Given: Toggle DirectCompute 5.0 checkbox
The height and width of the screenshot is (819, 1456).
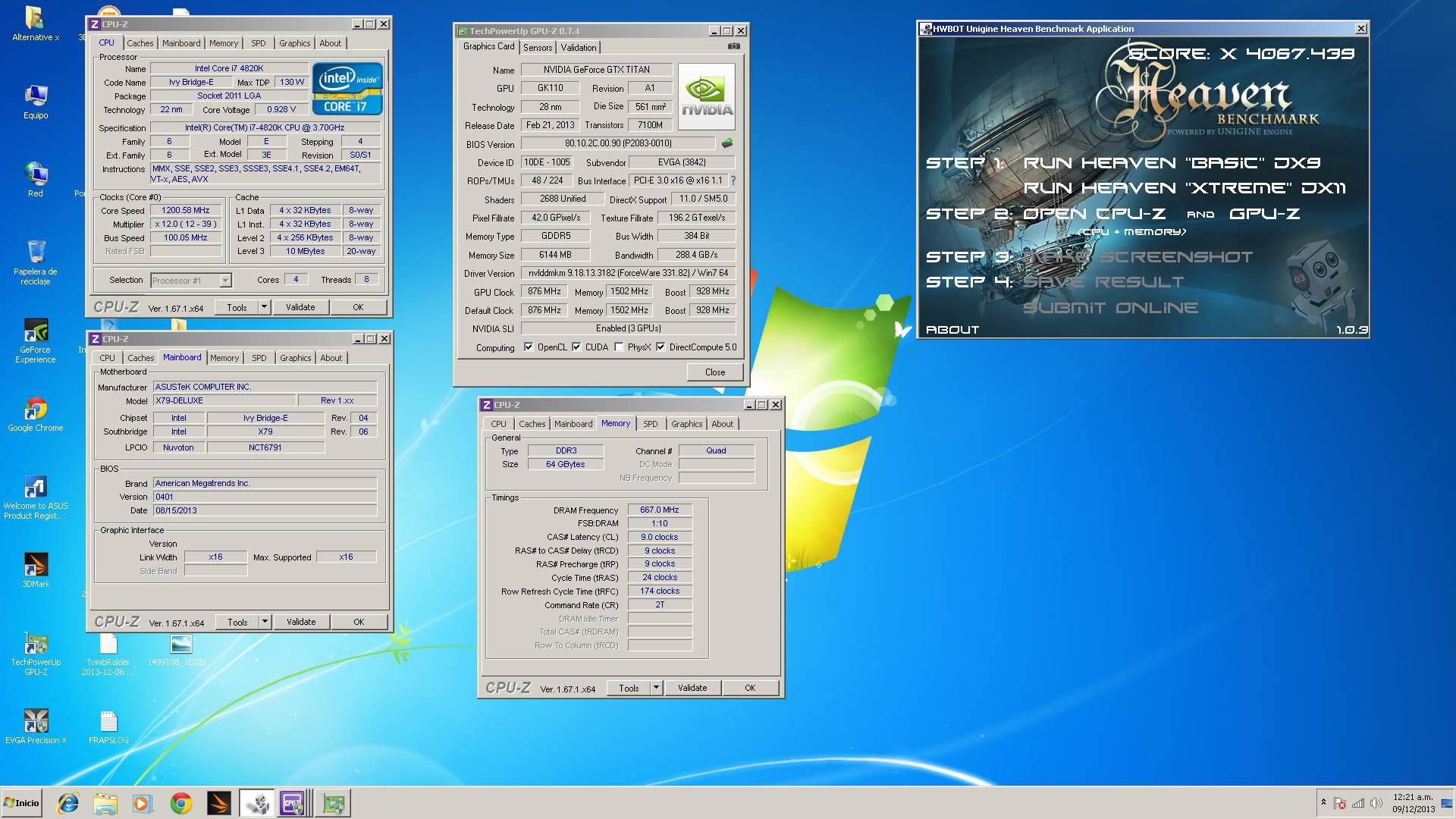Looking at the screenshot, I should 661,347.
